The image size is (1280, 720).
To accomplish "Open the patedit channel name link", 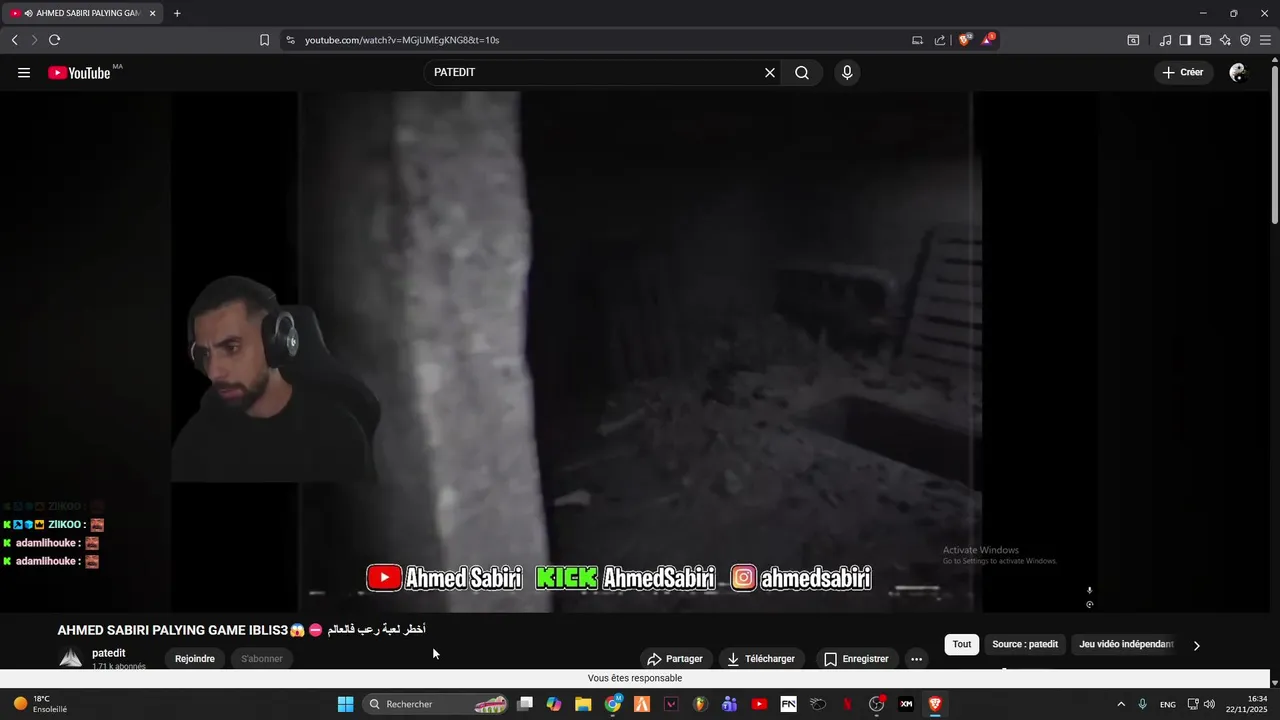I will click(108, 653).
